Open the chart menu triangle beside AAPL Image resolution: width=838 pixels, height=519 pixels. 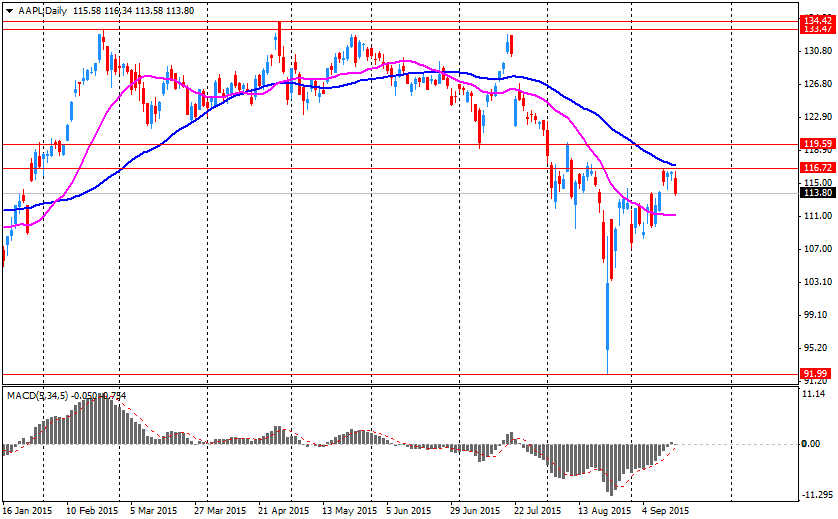10,11
